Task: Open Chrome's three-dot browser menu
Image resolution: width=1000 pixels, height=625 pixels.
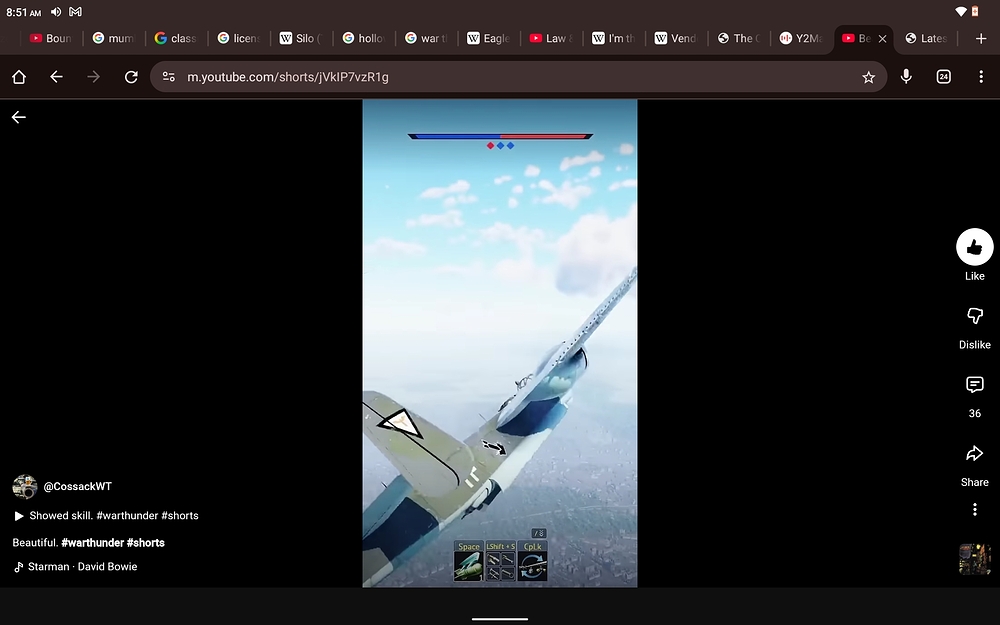Action: pos(981,76)
